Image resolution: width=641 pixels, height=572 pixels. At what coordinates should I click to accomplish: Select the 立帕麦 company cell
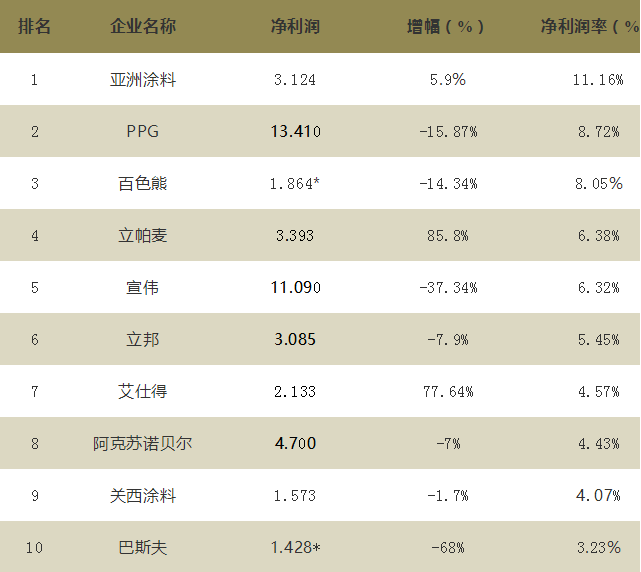142,236
